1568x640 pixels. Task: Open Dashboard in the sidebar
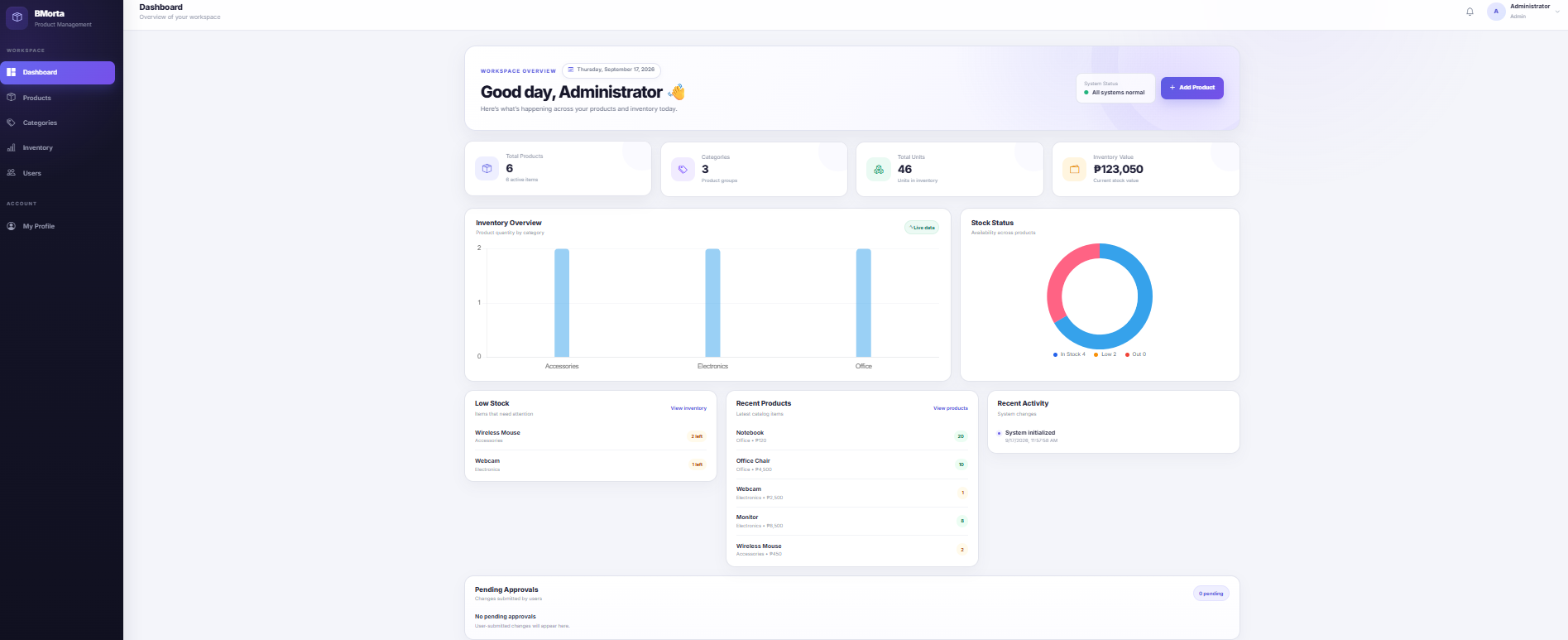point(58,72)
